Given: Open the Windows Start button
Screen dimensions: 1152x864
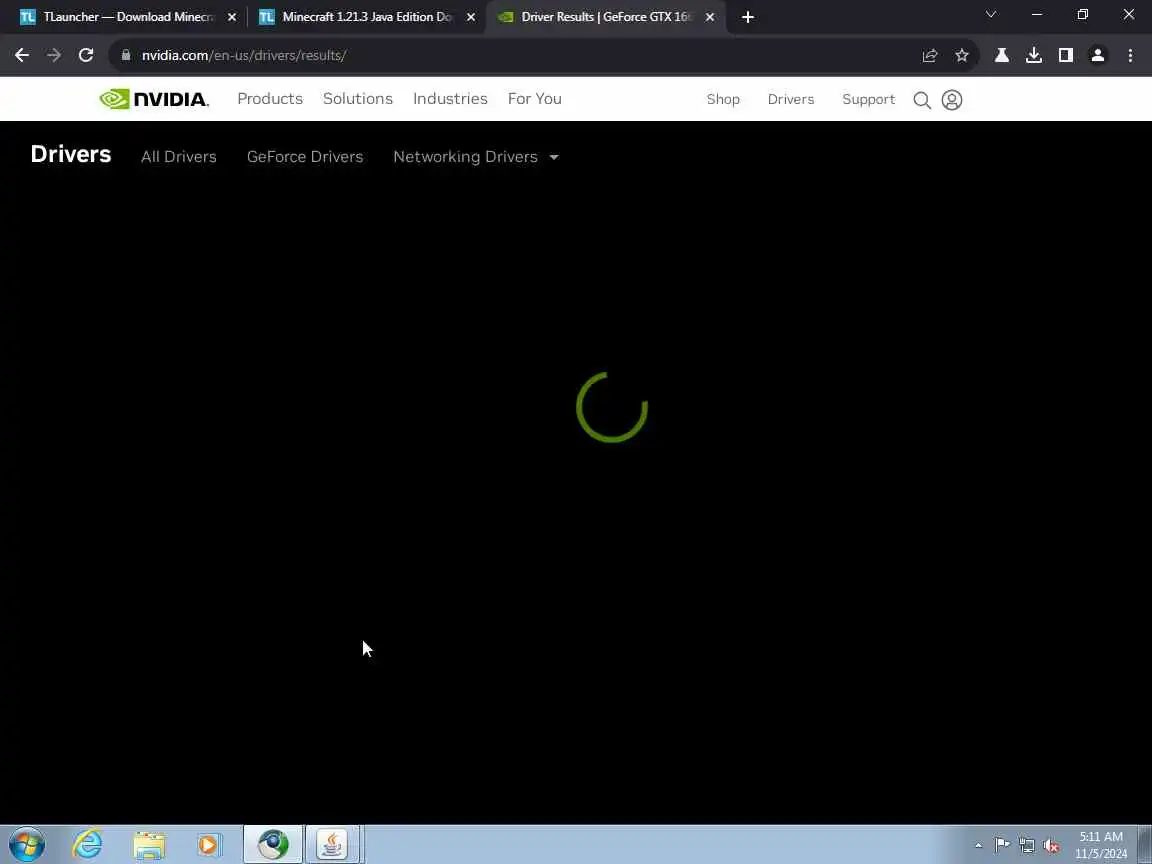Looking at the screenshot, I should 27,845.
